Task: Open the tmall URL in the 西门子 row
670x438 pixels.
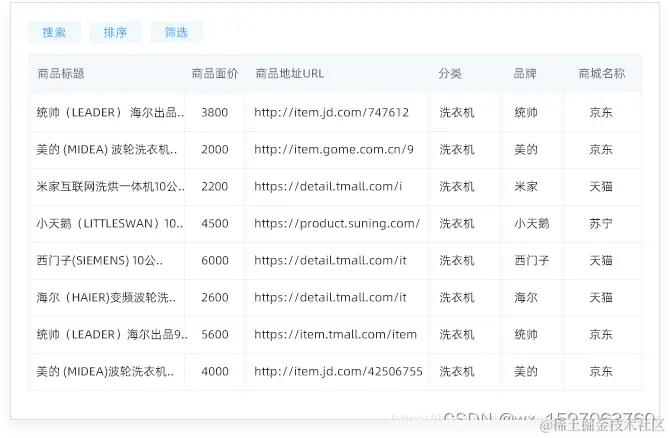Action: point(330,260)
